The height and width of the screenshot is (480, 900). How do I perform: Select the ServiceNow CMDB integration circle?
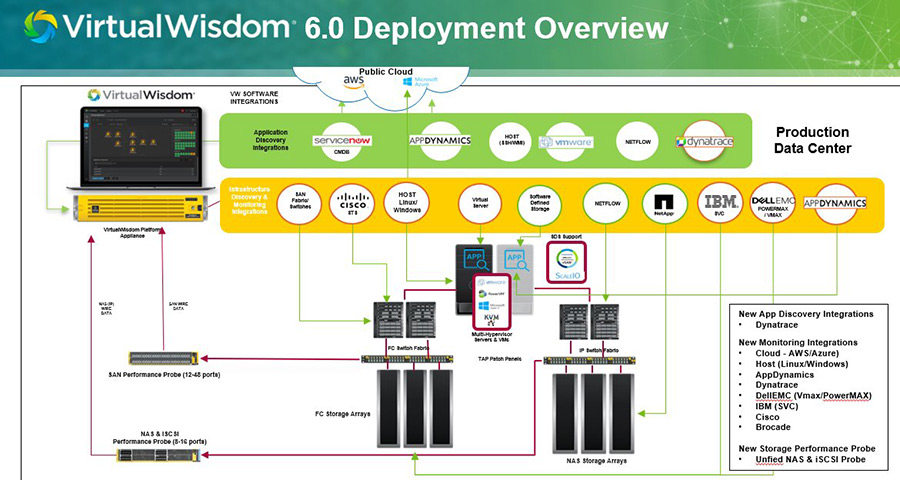pos(342,141)
